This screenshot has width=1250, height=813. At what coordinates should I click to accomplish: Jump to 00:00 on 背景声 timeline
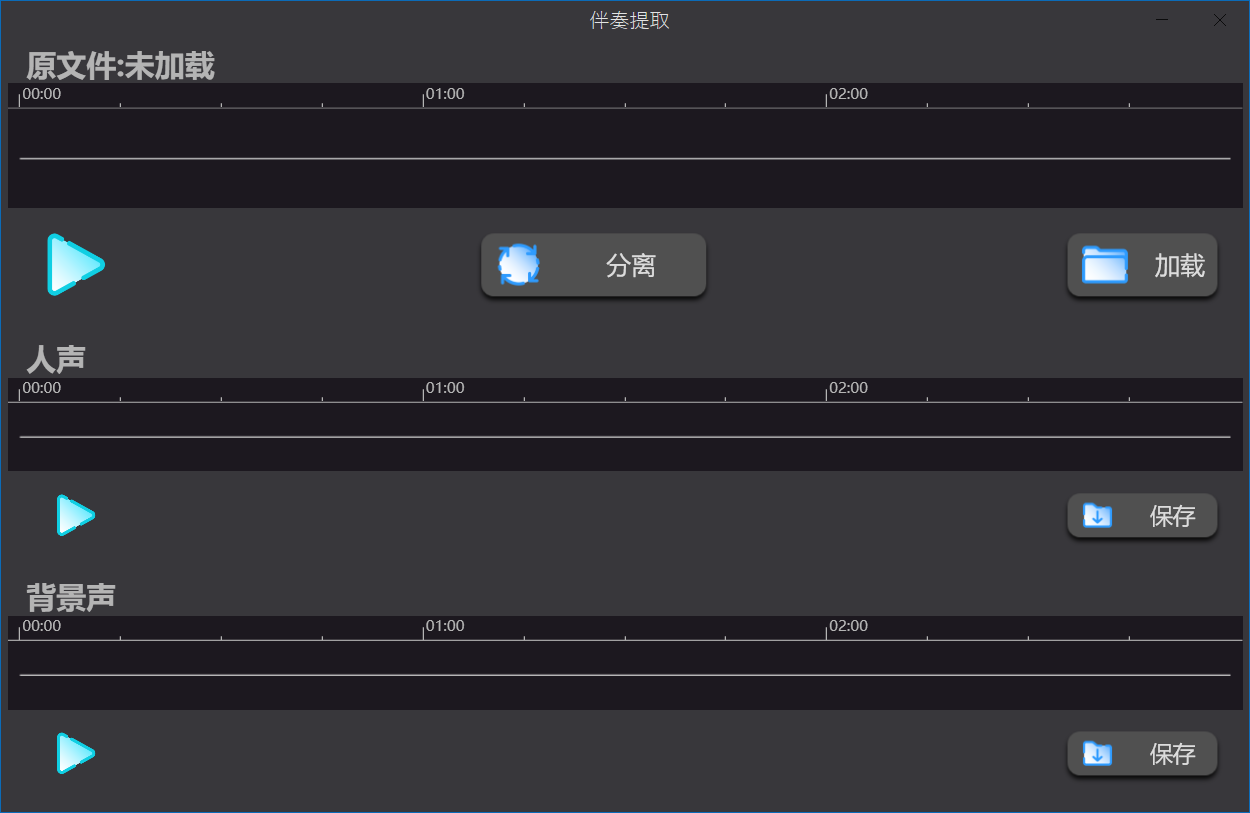click(x=21, y=628)
